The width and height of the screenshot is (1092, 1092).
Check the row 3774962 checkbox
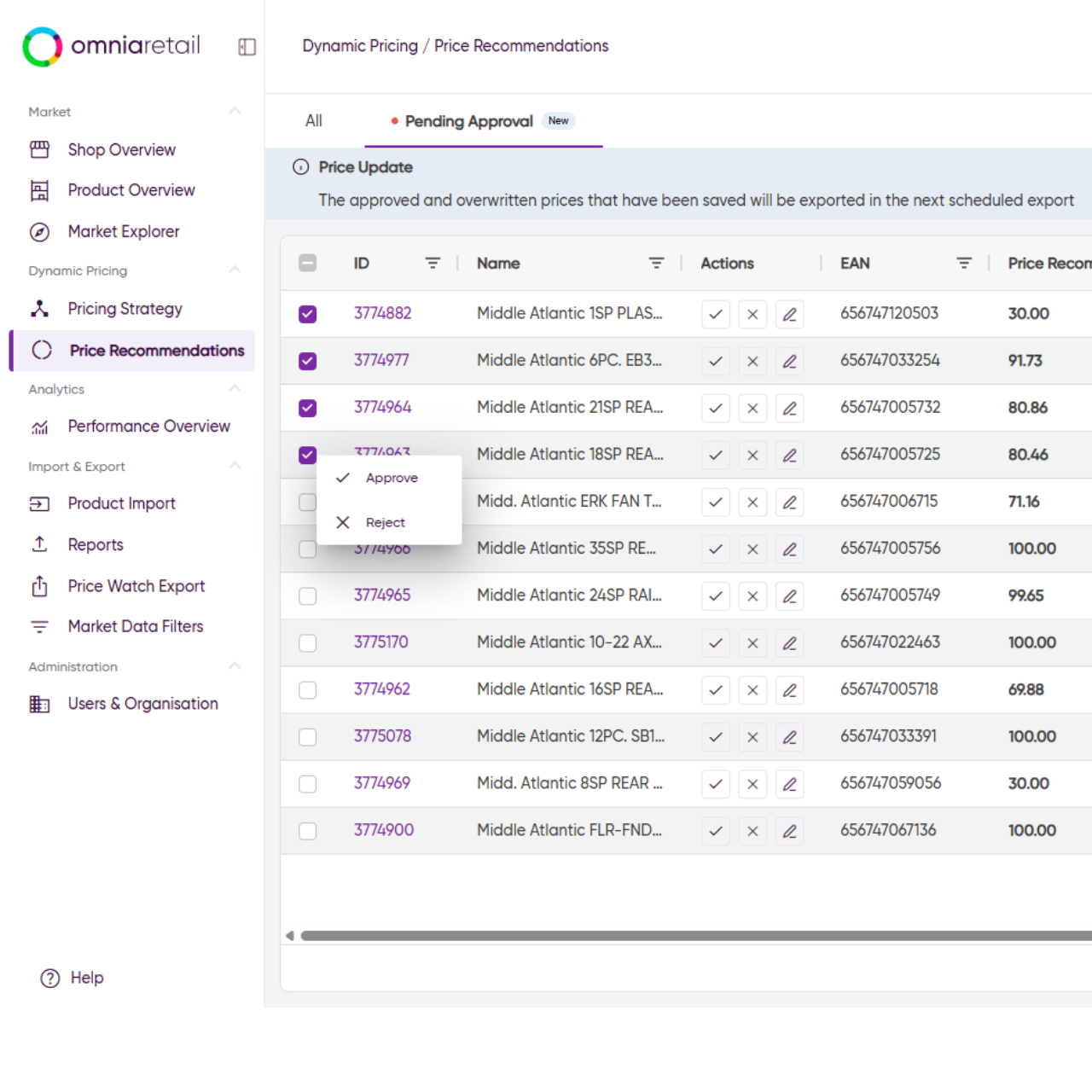click(x=308, y=689)
